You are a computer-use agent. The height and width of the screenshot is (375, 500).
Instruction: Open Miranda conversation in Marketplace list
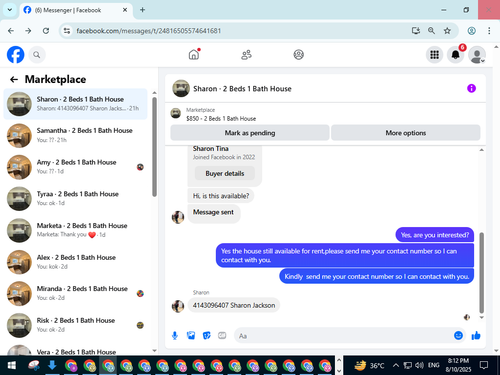point(75,293)
